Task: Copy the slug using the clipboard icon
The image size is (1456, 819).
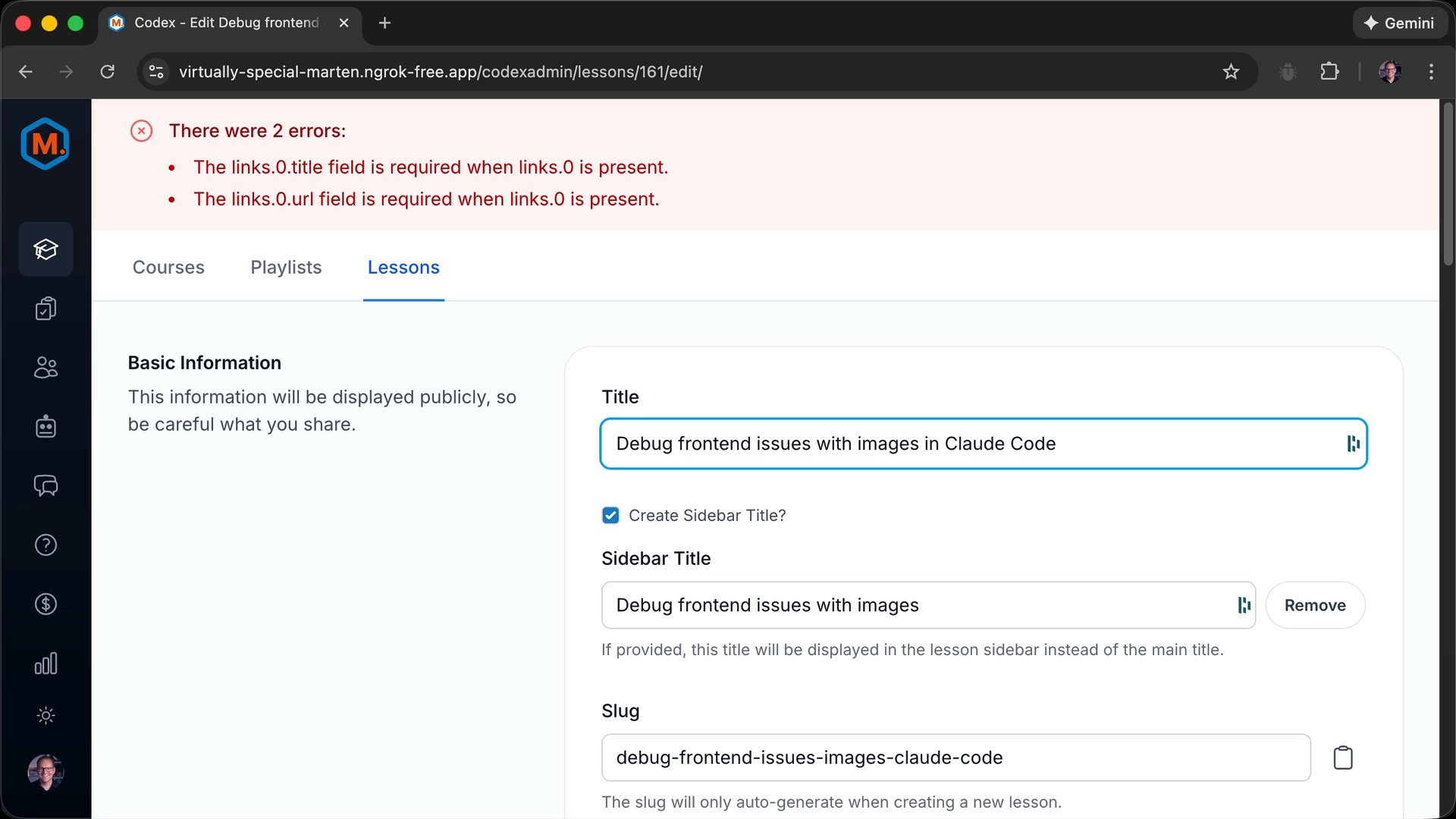Action: click(x=1342, y=757)
